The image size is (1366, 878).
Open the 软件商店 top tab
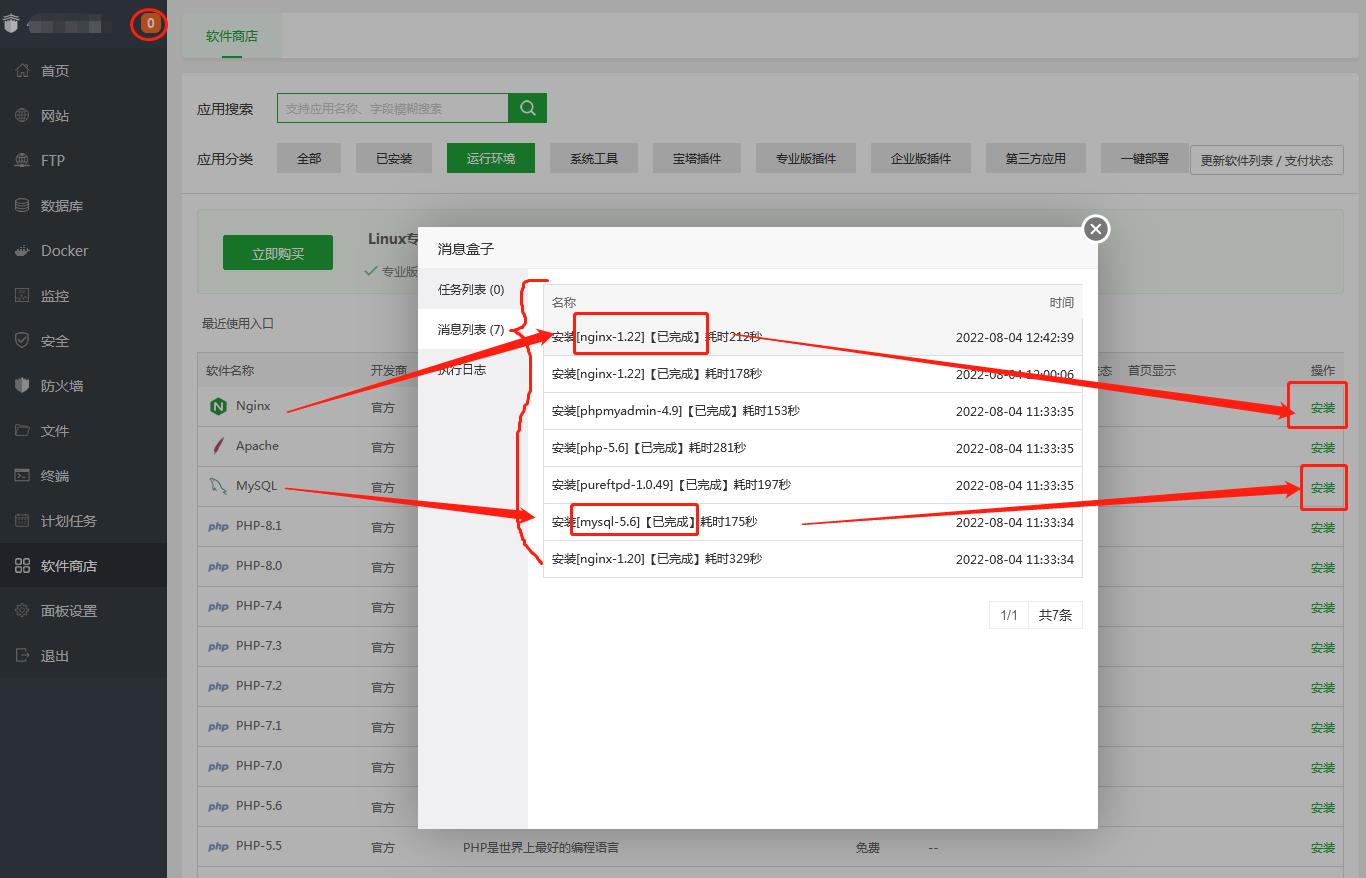click(x=232, y=36)
